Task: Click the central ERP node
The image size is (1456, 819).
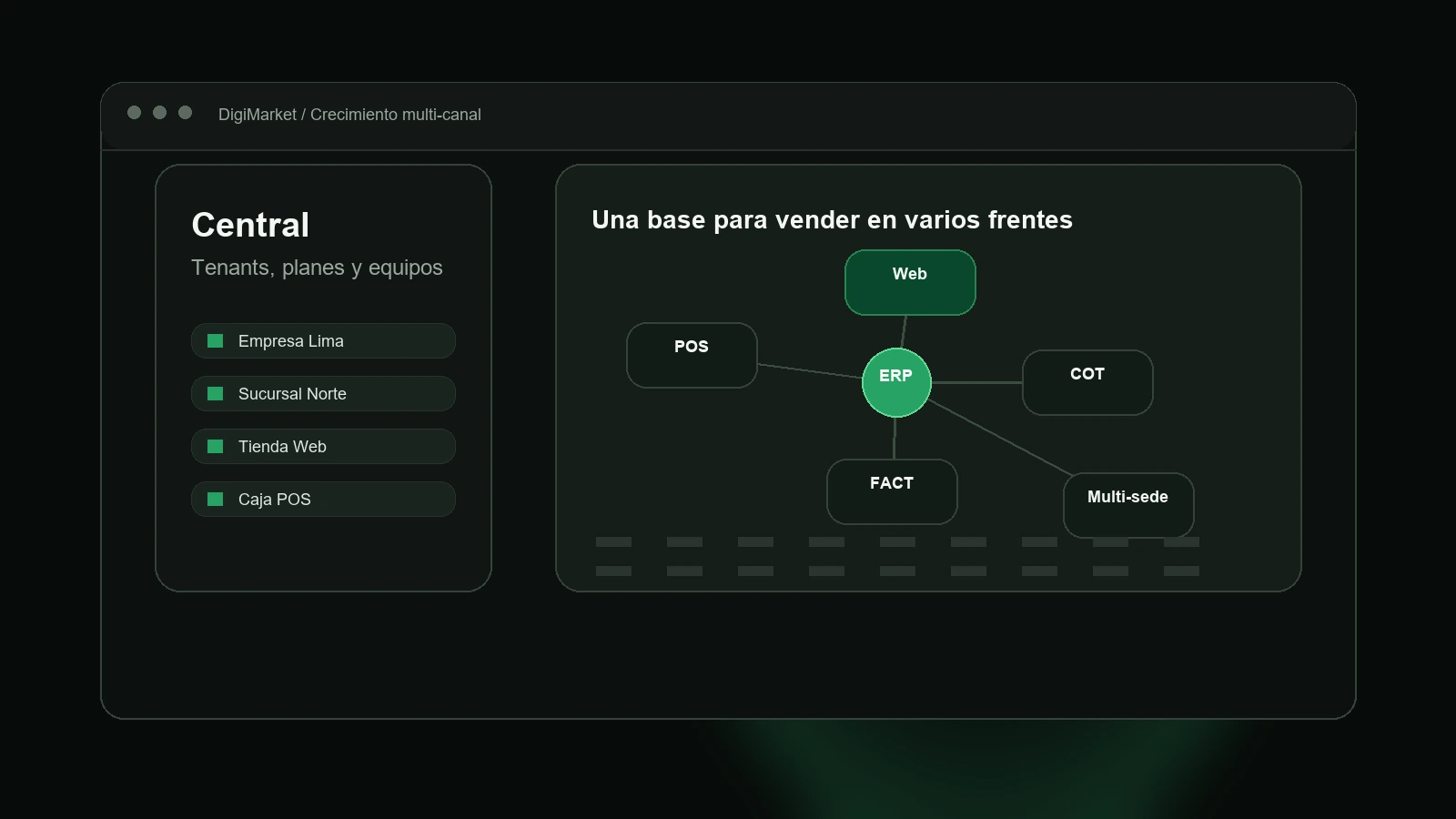Action: [x=896, y=382]
